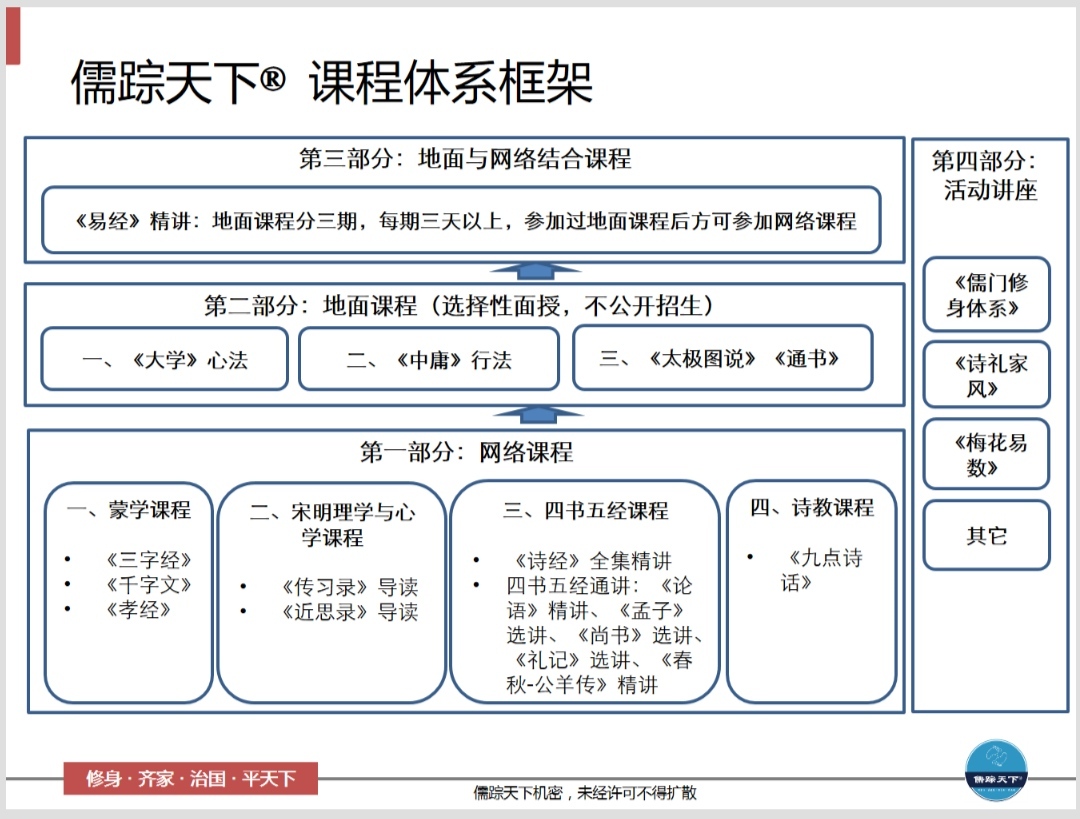The image size is (1080, 819).
Task: Select the 《传习录》导读 bullet item
Action: pyautogui.click(x=349, y=587)
